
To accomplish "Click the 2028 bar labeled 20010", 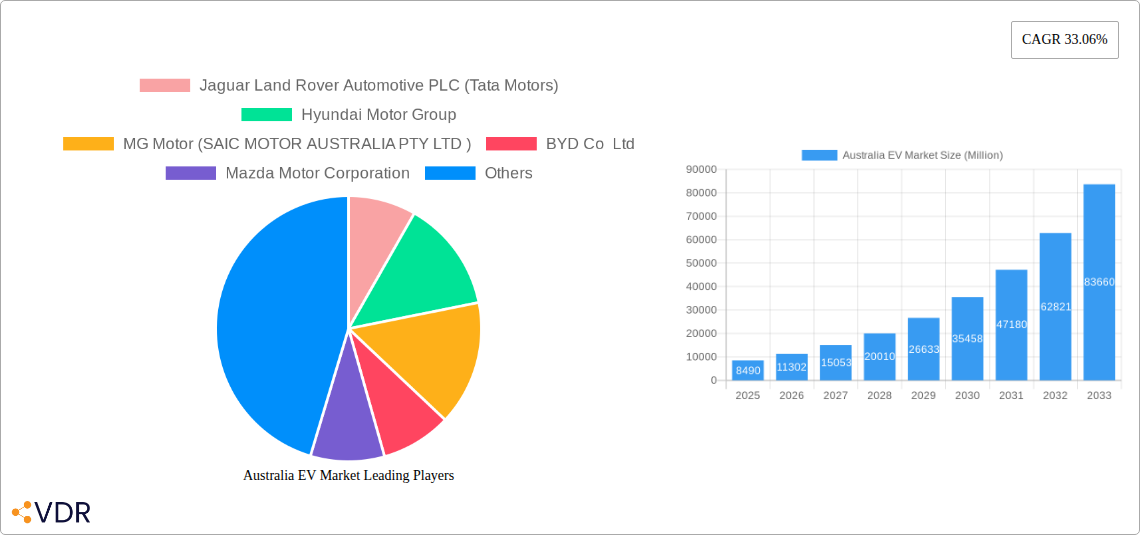I will [880, 357].
